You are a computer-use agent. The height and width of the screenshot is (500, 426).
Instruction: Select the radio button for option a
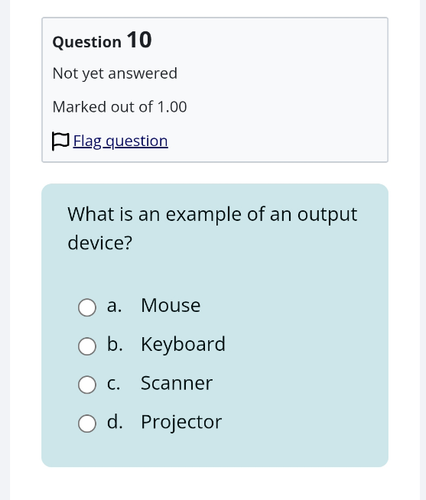coord(87,307)
